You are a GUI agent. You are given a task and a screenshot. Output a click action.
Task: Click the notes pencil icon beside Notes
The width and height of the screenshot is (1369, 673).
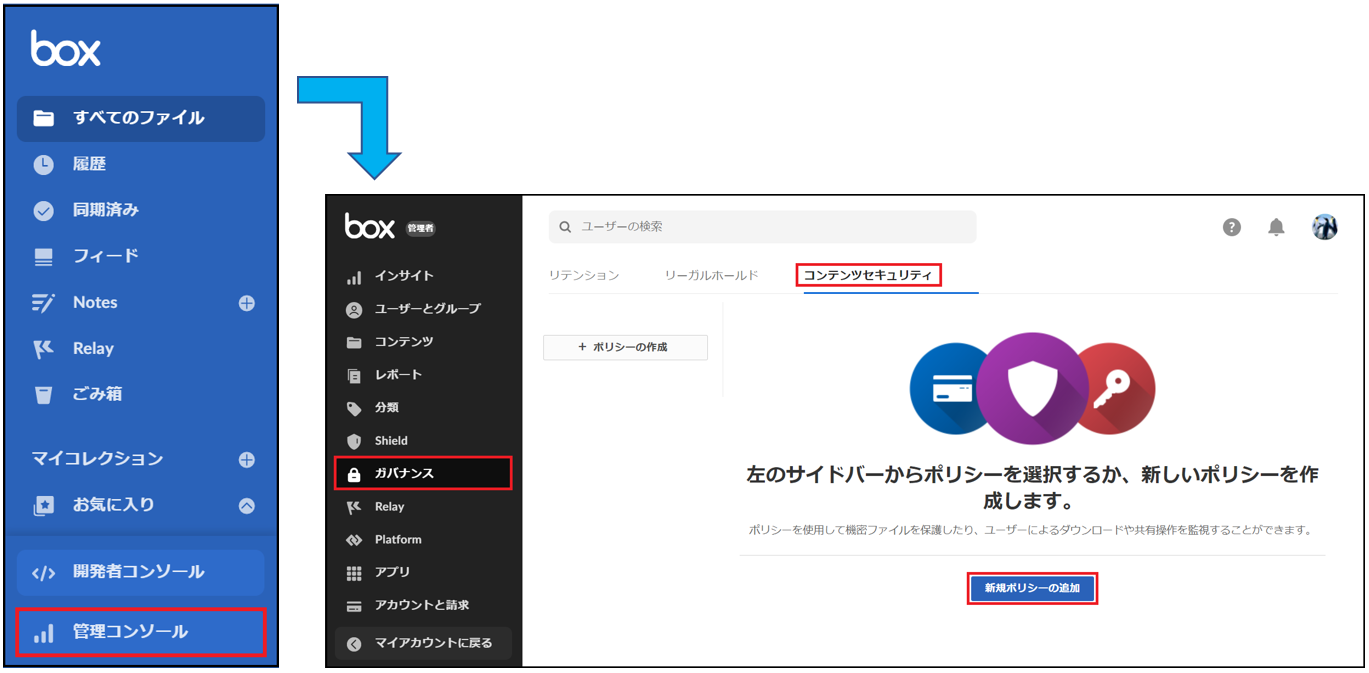(x=43, y=303)
